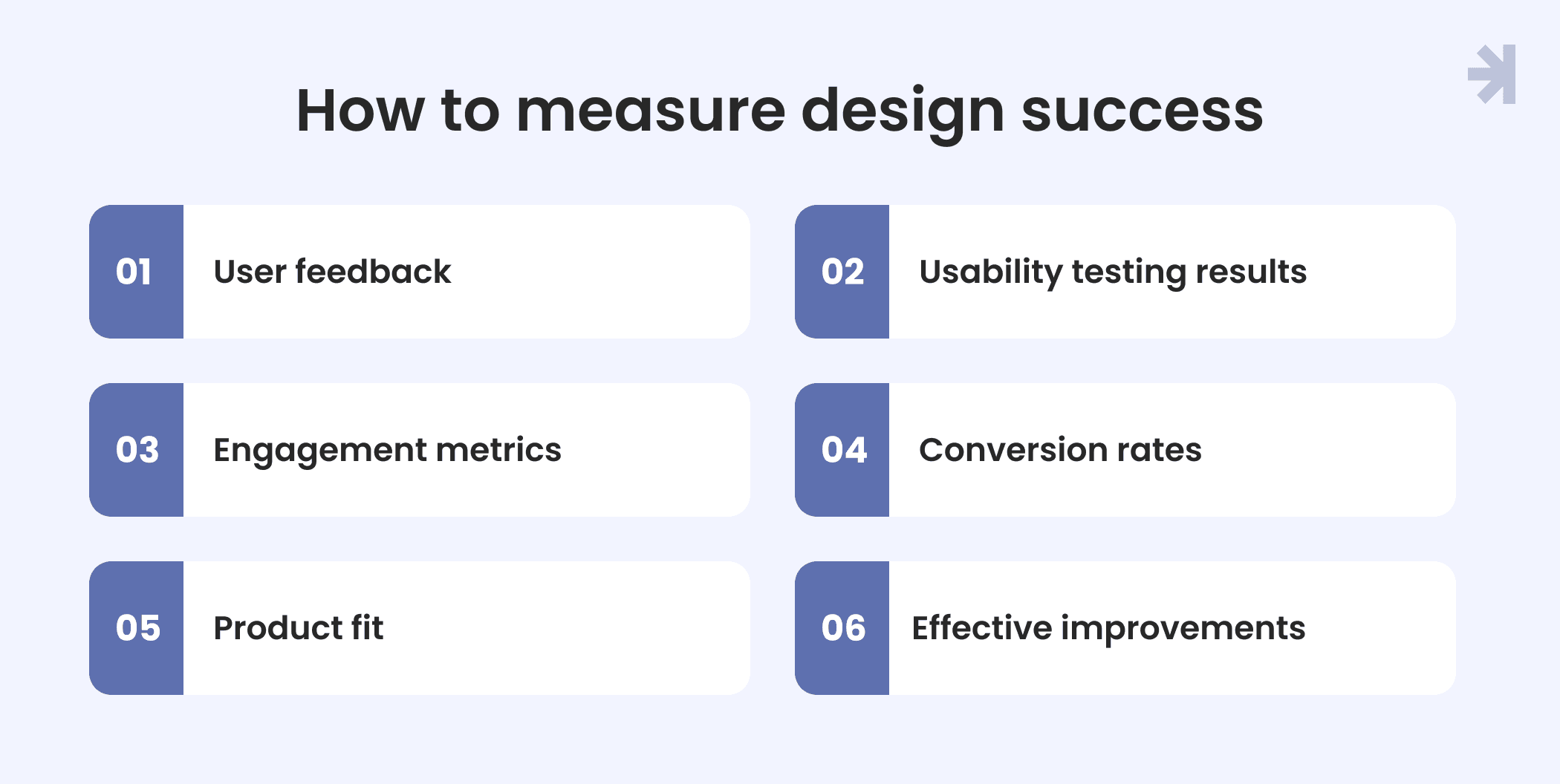Click the 04 number badge

842,450
